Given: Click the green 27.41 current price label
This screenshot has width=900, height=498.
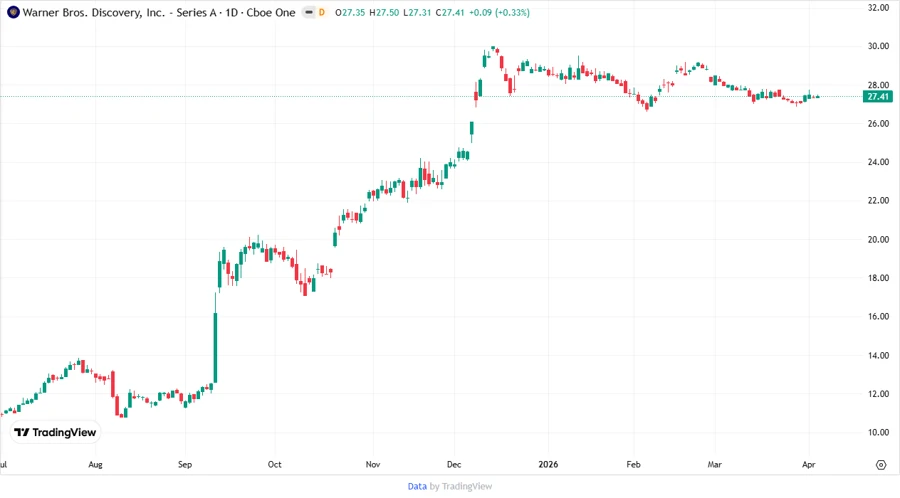Looking at the screenshot, I should (x=878, y=96).
